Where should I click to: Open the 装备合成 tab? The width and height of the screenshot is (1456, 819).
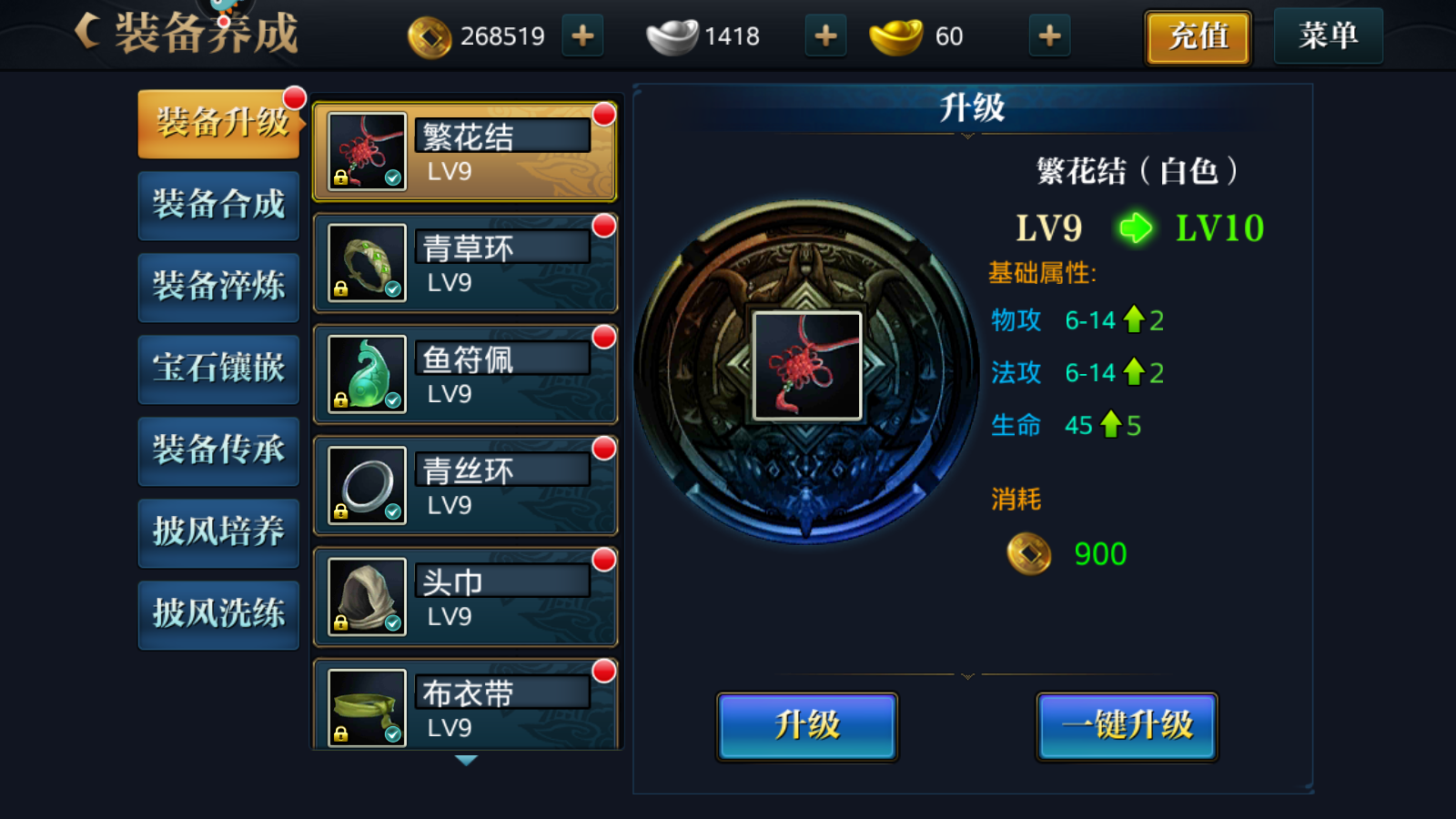[x=218, y=205]
